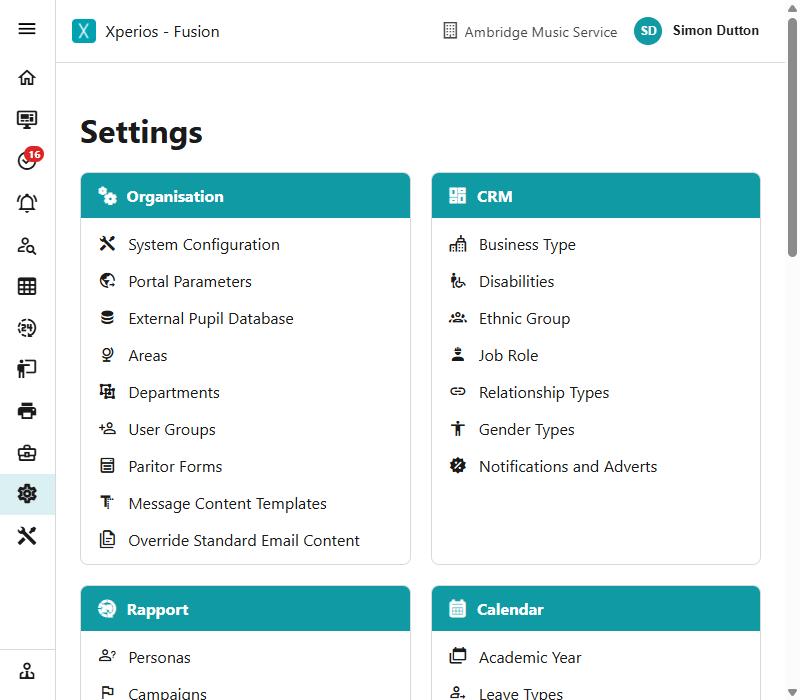Open the grid table sidebar icon

27,286
